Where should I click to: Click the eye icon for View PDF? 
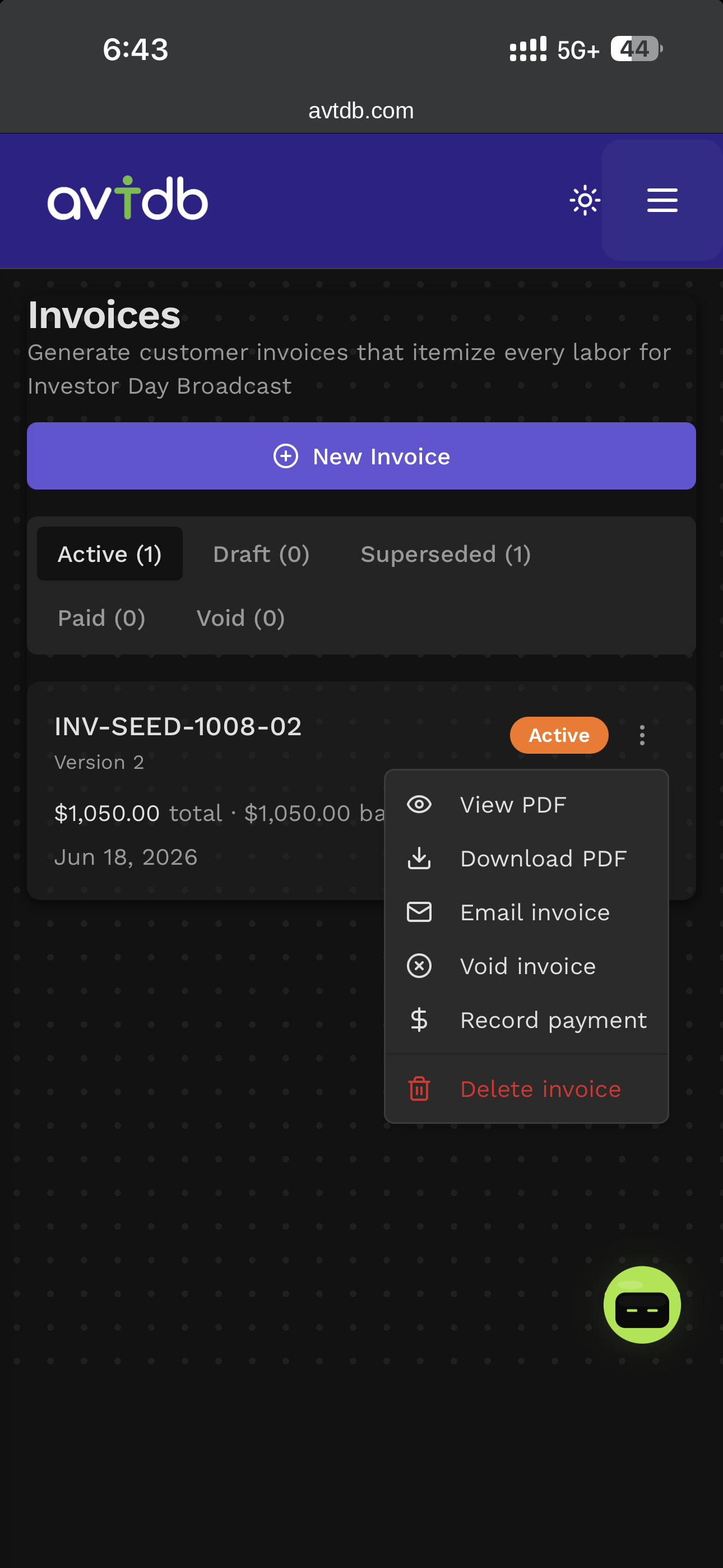(x=419, y=805)
